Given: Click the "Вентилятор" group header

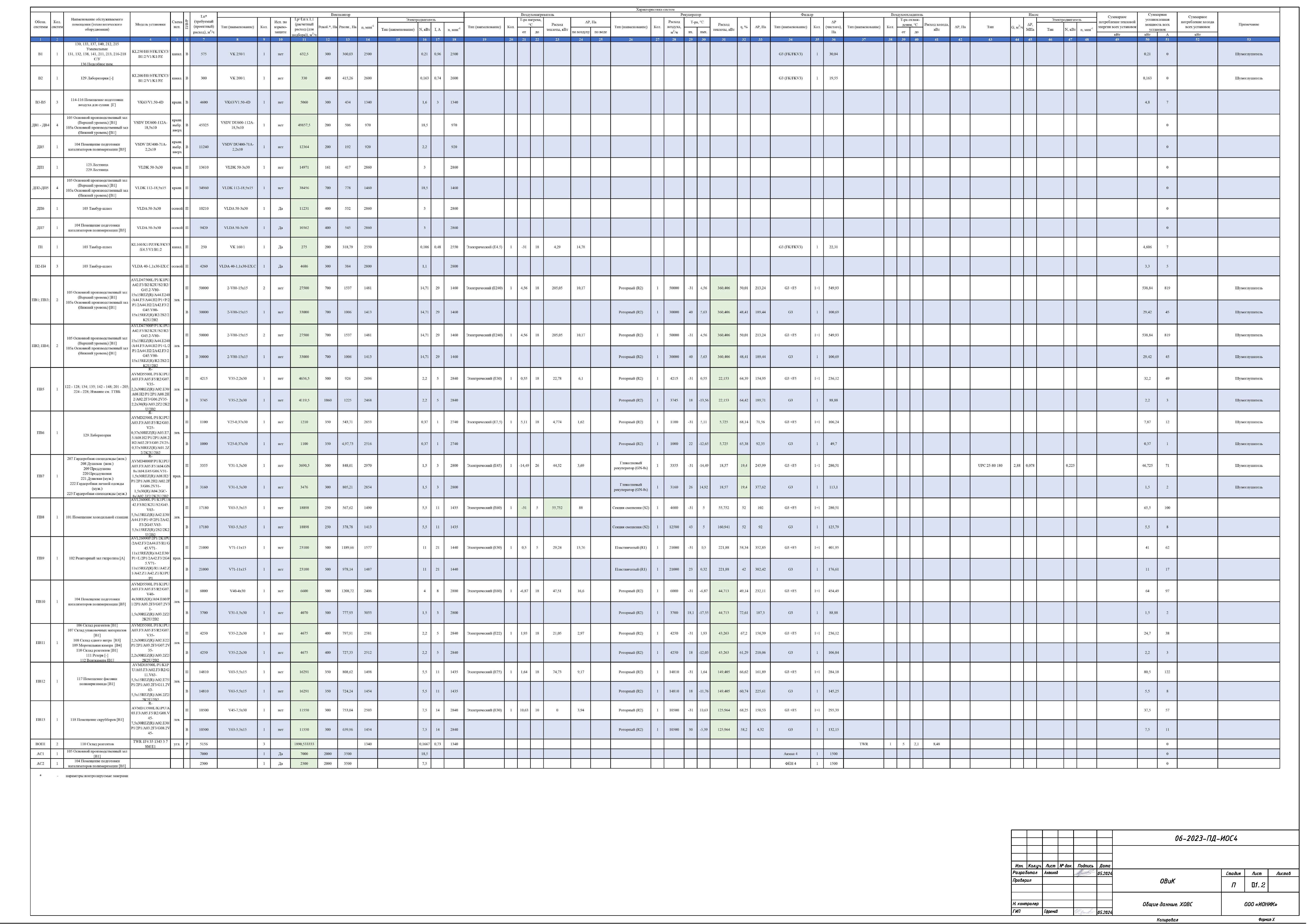Looking at the screenshot, I should click(340, 15).
